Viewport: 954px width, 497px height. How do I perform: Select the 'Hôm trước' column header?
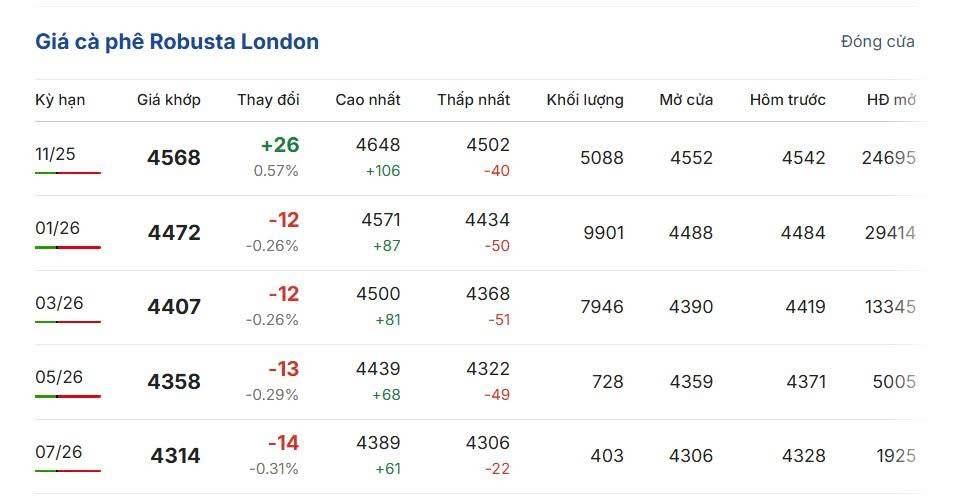(788, 100)
